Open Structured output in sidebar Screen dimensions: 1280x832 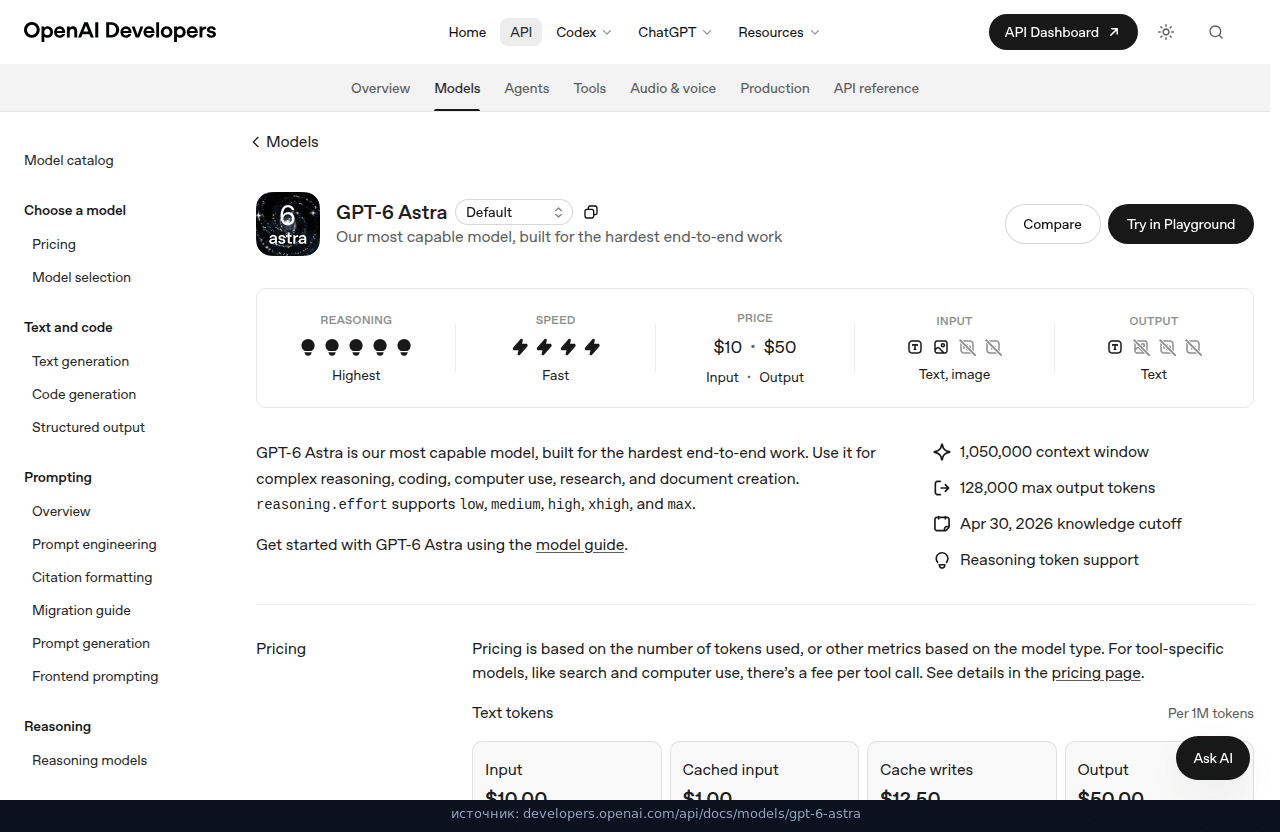pyautogui.click(x=88, y=427)
